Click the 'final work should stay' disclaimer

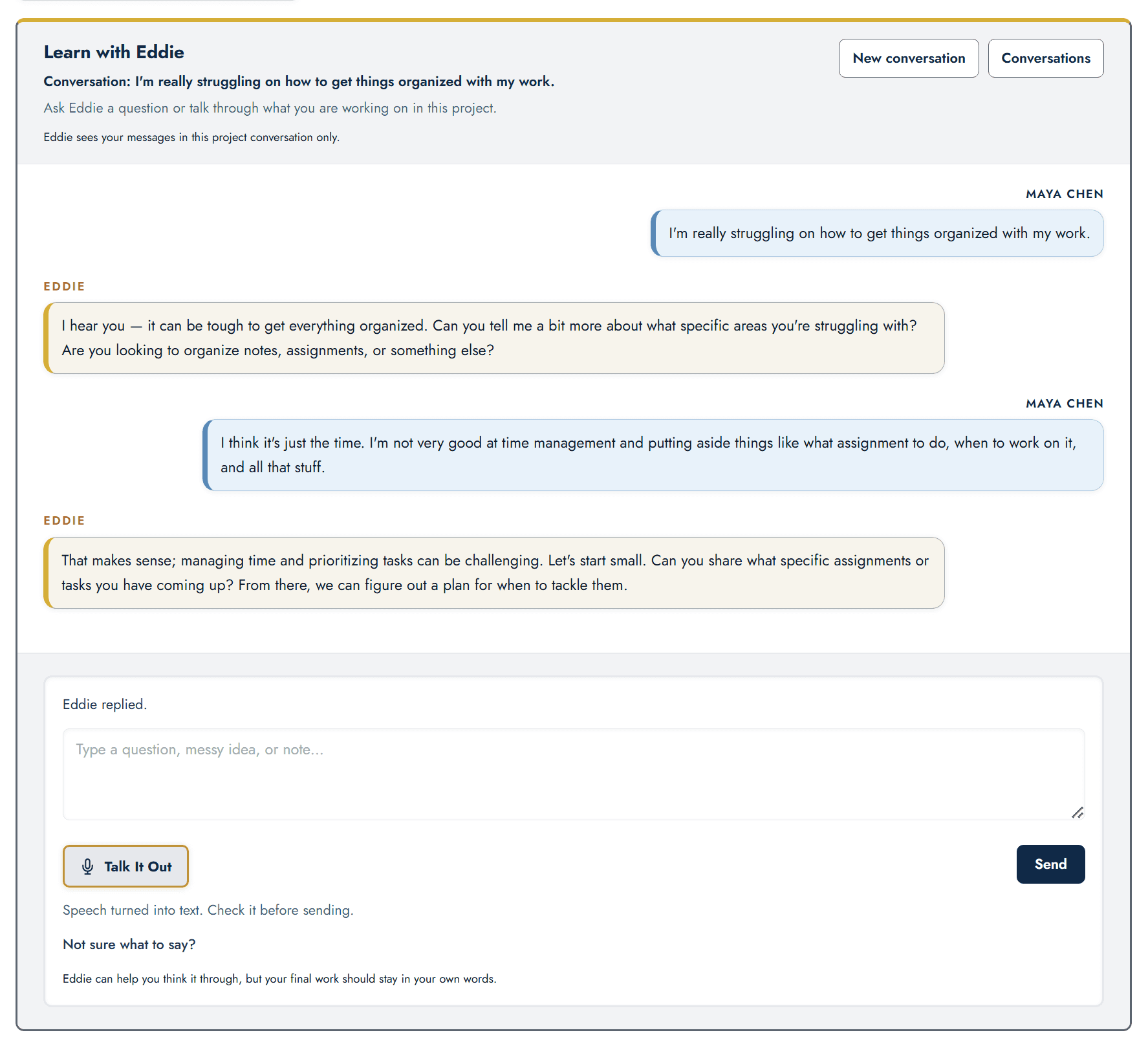[x=279, y=979]
